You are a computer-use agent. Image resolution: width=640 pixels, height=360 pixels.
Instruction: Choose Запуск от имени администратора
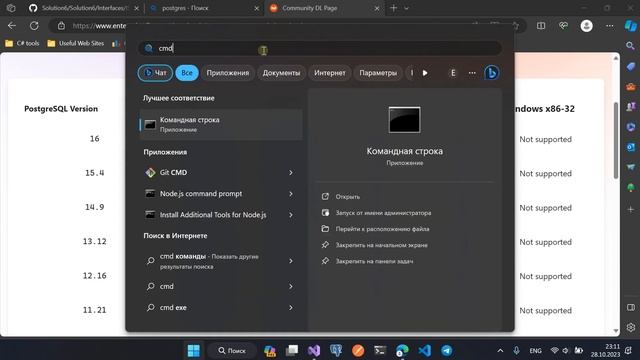376,213
